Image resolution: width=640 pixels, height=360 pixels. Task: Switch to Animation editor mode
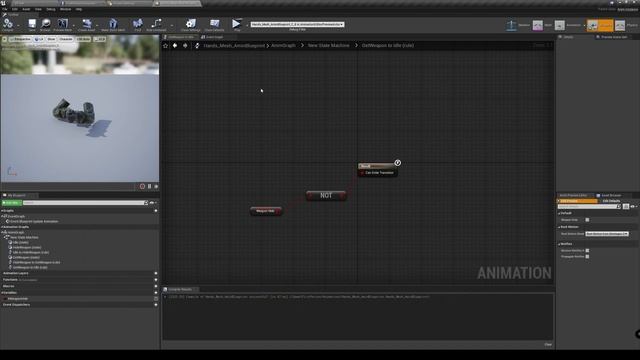pos(560,25)
